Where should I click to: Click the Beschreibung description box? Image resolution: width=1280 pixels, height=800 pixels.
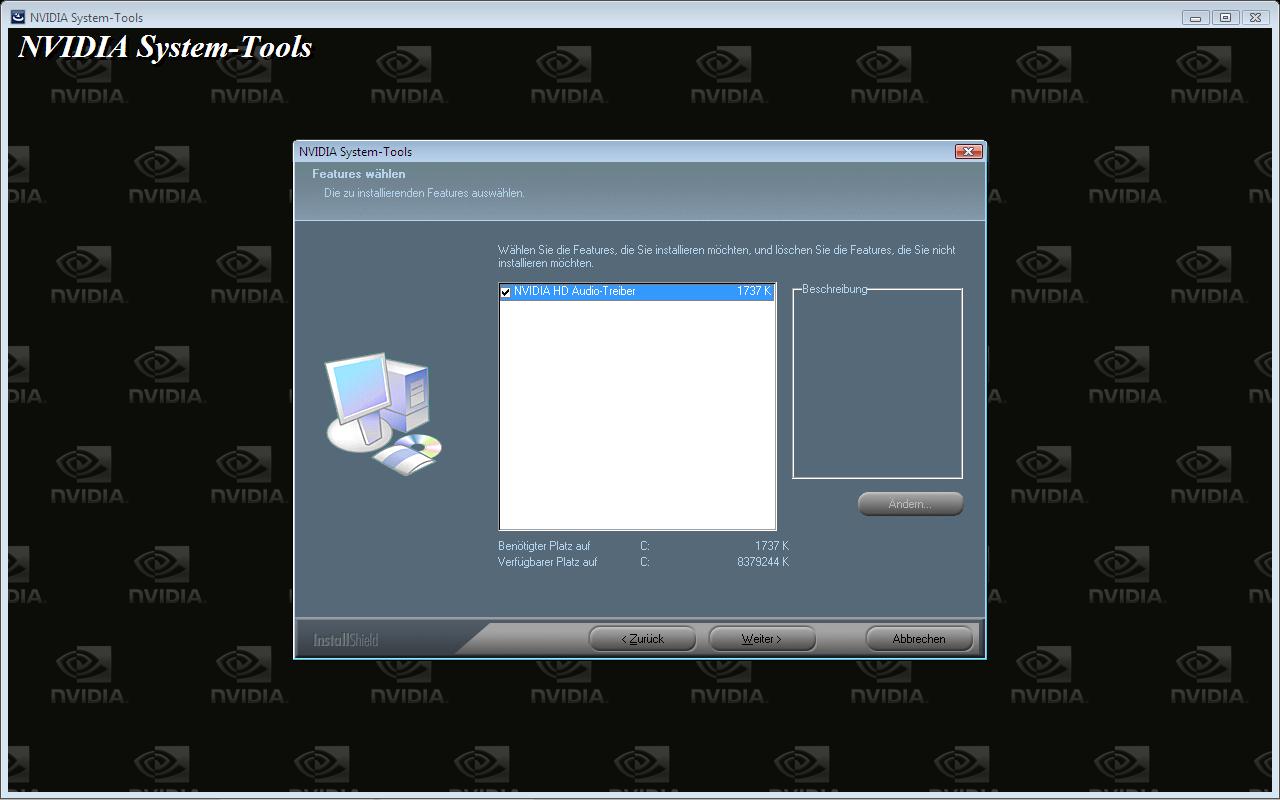877,384
